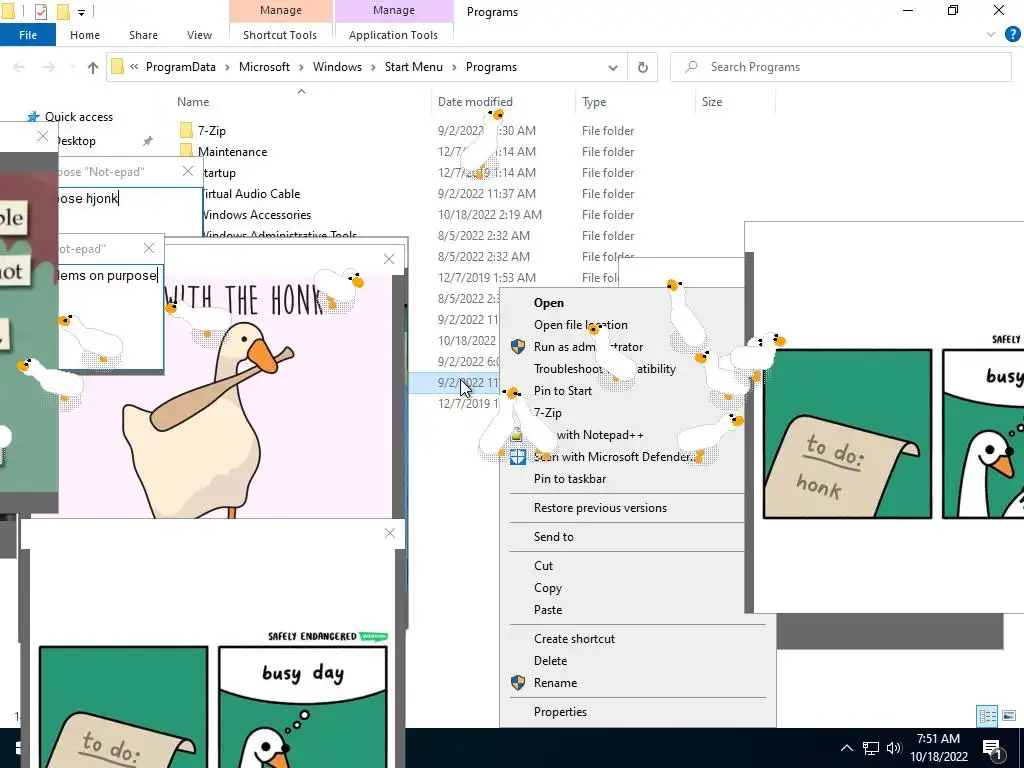Choose Cut in context menu

543,566
